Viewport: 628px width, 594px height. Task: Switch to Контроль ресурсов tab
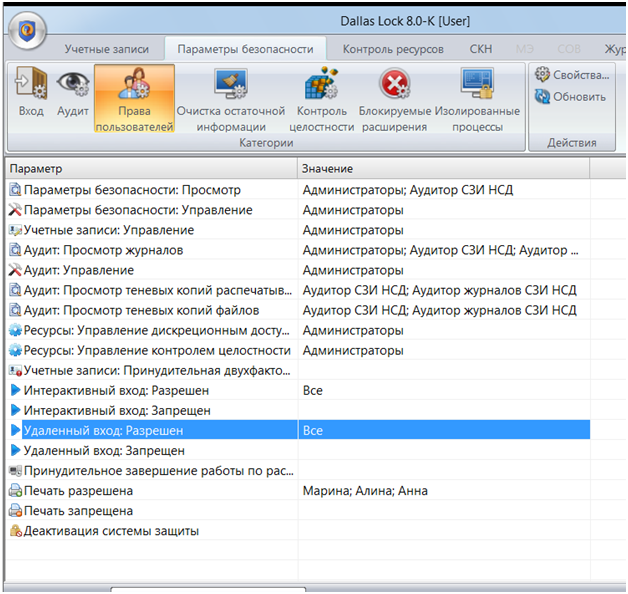click(x=393, y=49)
